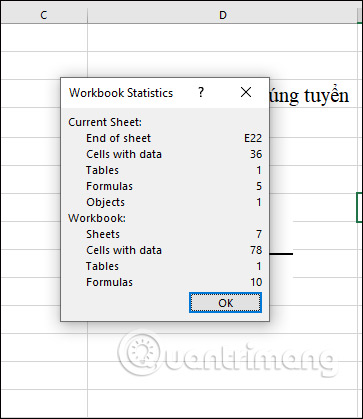
Task: Click the Current Sheet label
Action: pyautogui.click(x=105, y=122)
